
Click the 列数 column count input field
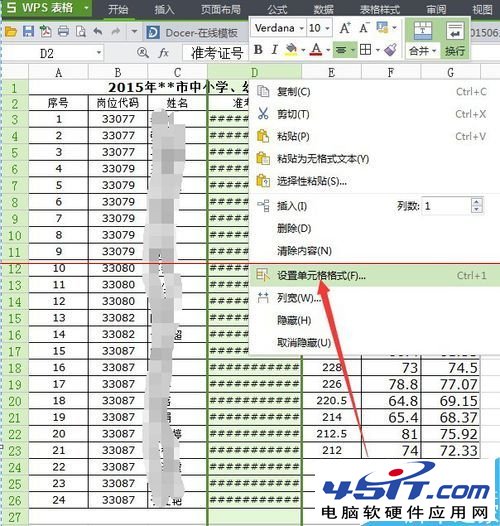[x=446, y=206]
